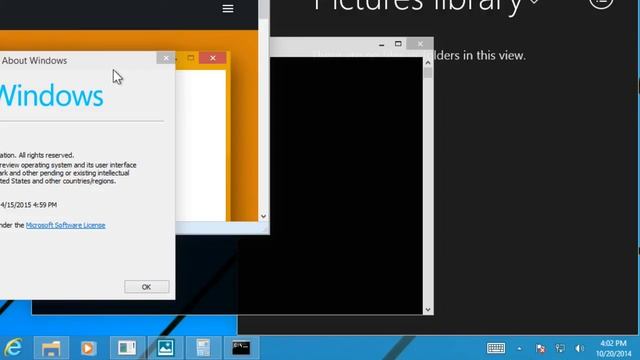Image resolution: width=640 pixels, height=360 pixels.
Task: Open Action Center flag notification icon
Action: (x=540, y=348)
